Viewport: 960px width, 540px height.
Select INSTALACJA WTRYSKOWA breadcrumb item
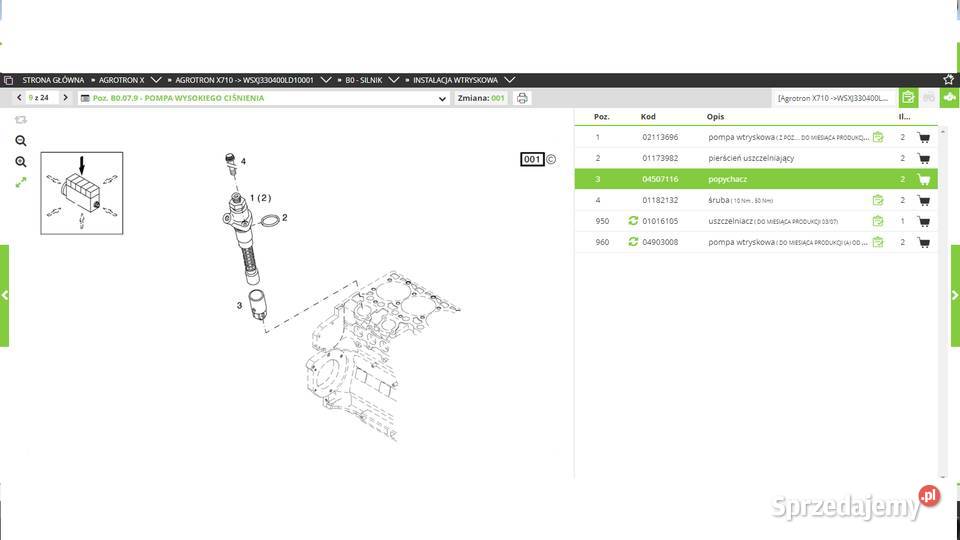pos(456,80)
